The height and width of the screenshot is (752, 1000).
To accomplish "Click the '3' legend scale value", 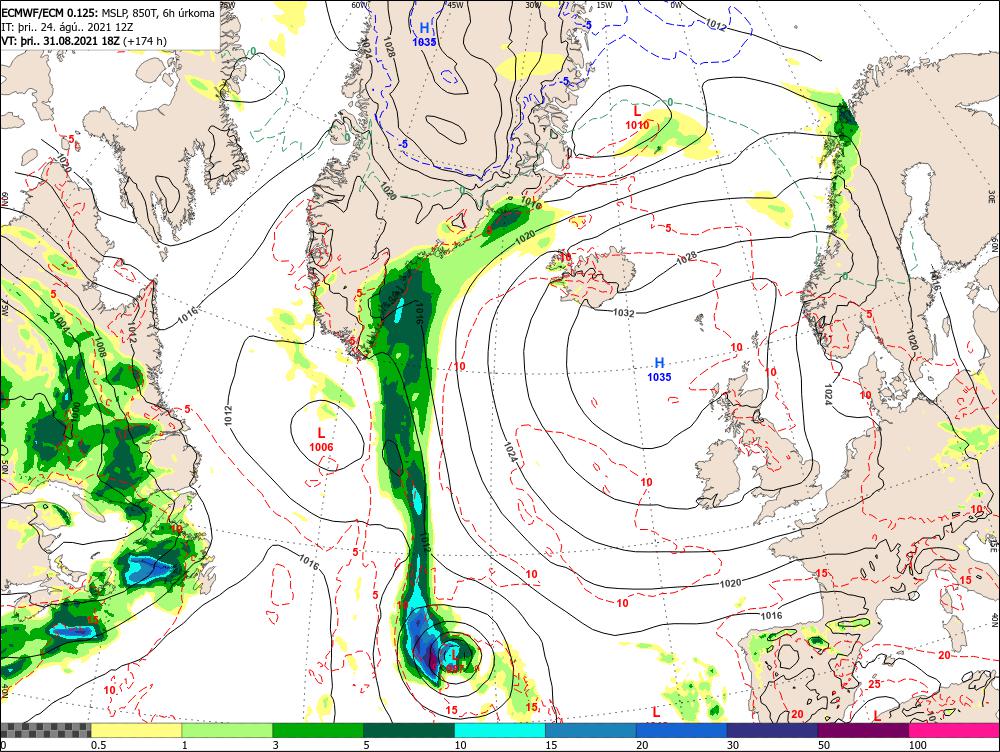I will tap(276, 745).
